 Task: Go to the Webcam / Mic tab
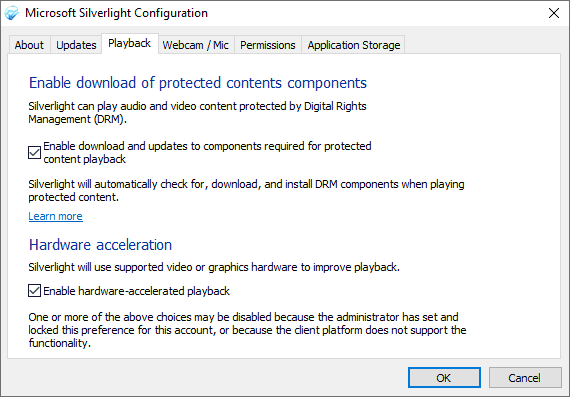click(196, 45)
